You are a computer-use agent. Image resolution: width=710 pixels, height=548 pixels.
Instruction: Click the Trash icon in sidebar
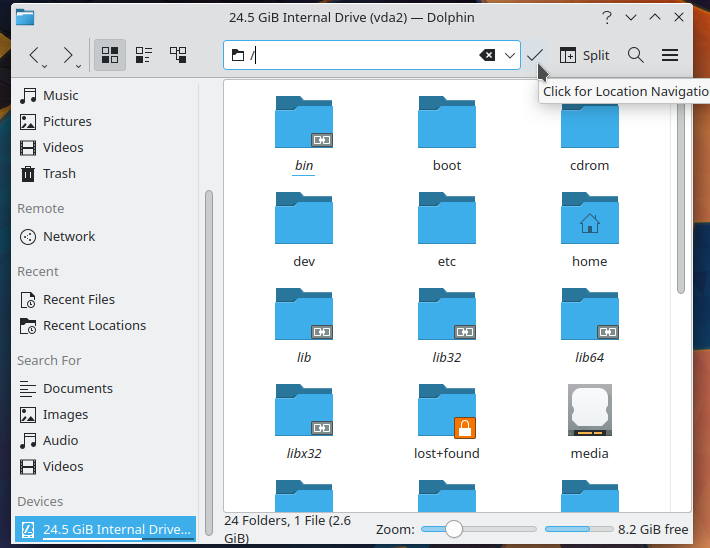28,173
